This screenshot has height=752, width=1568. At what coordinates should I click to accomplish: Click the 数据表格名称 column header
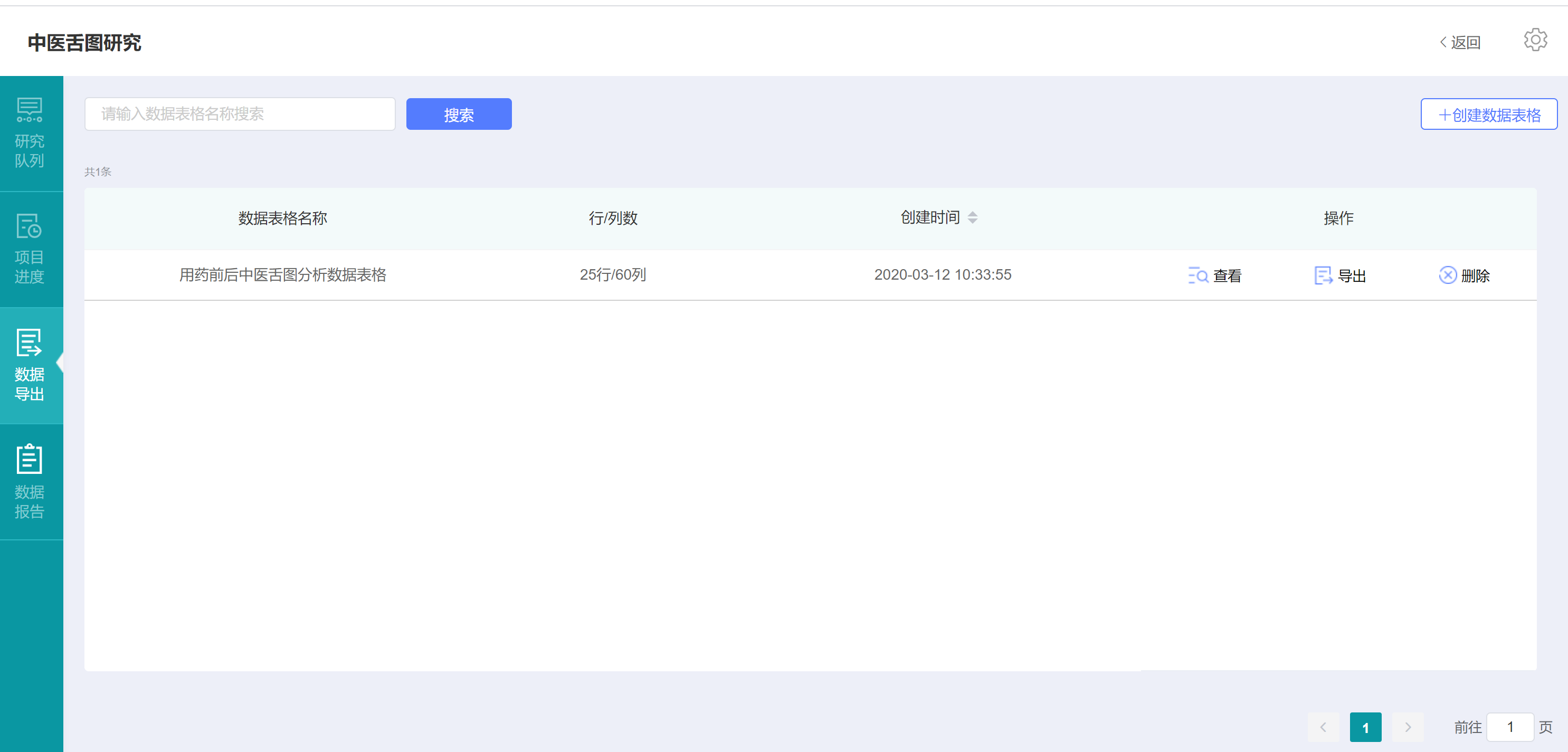(x=282, y=218)
